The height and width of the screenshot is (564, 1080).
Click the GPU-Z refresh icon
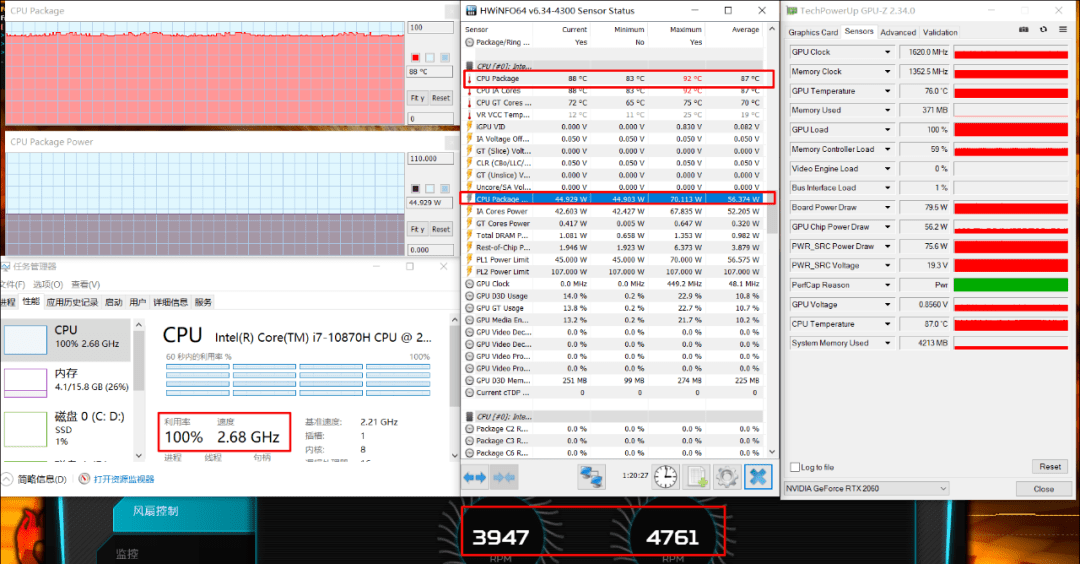[x=1043, y=30]
